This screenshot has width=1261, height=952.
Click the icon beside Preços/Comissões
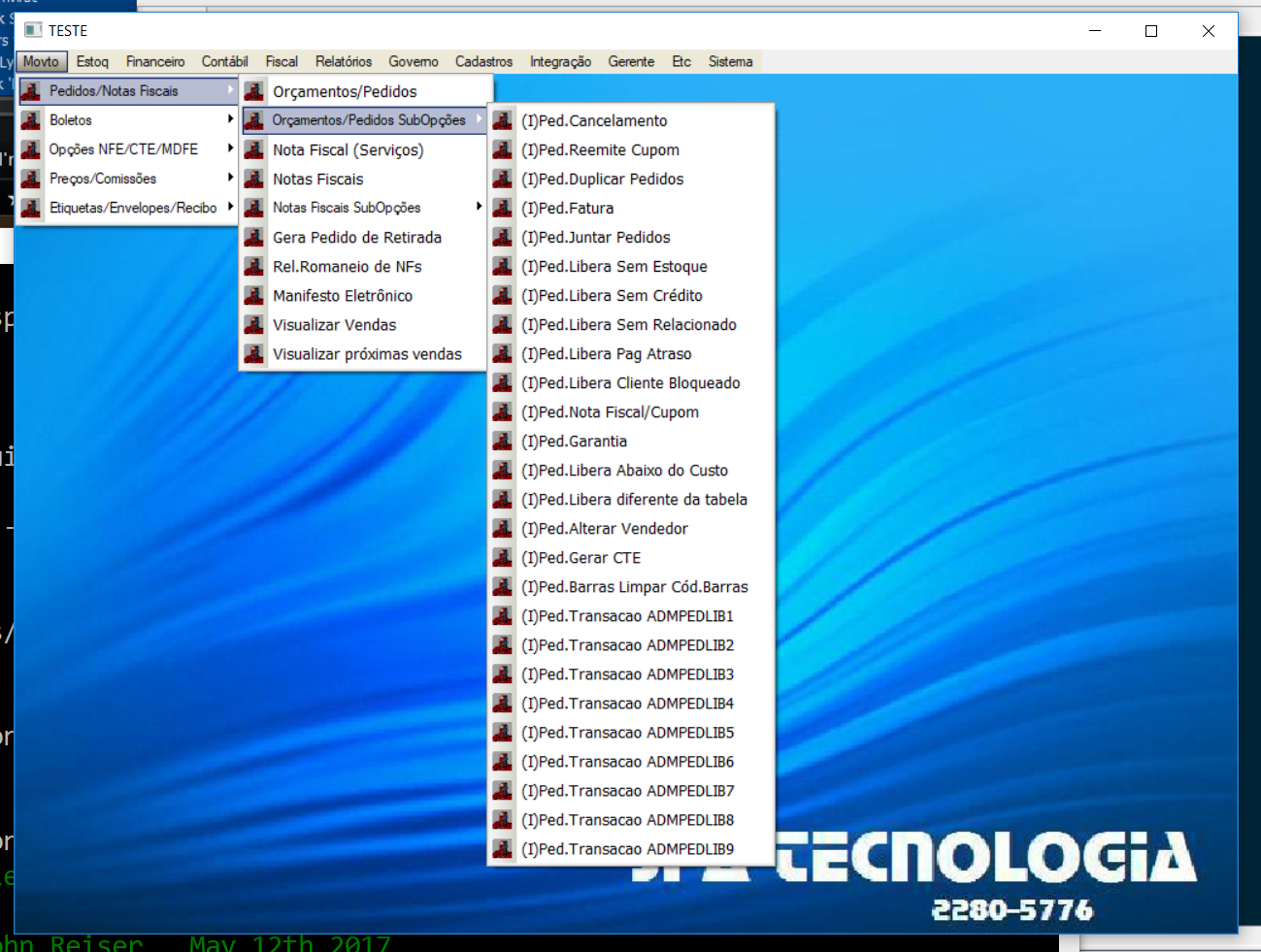pos(31,179)
